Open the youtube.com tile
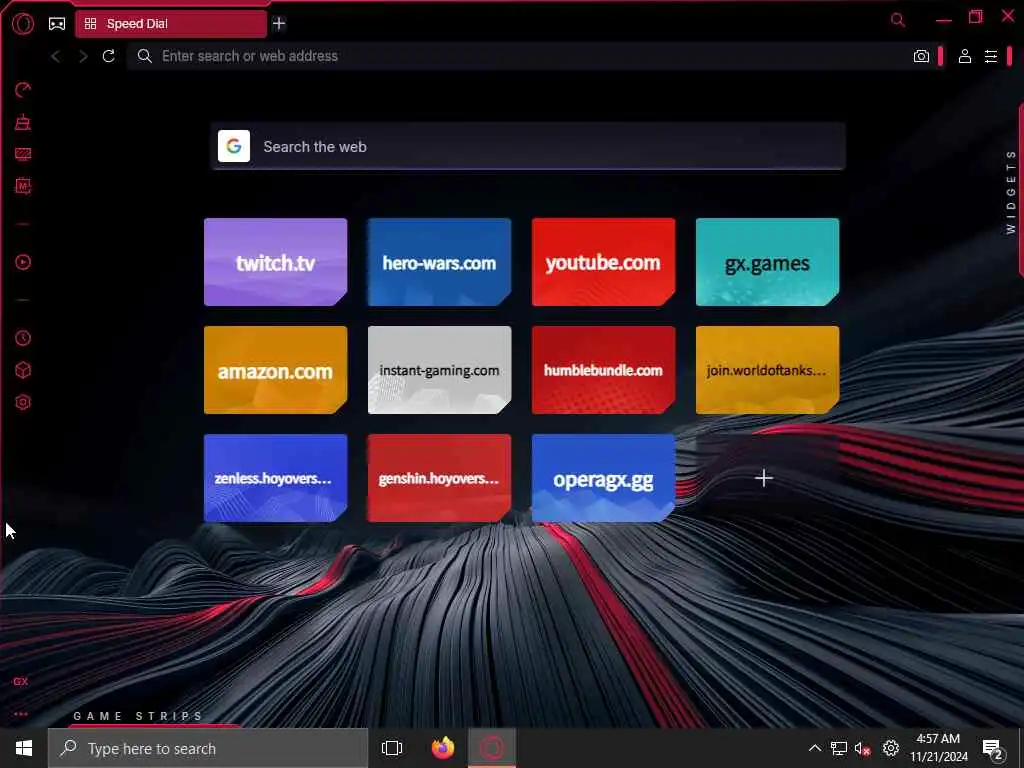The image size is (1024, 768). point(603,262)
